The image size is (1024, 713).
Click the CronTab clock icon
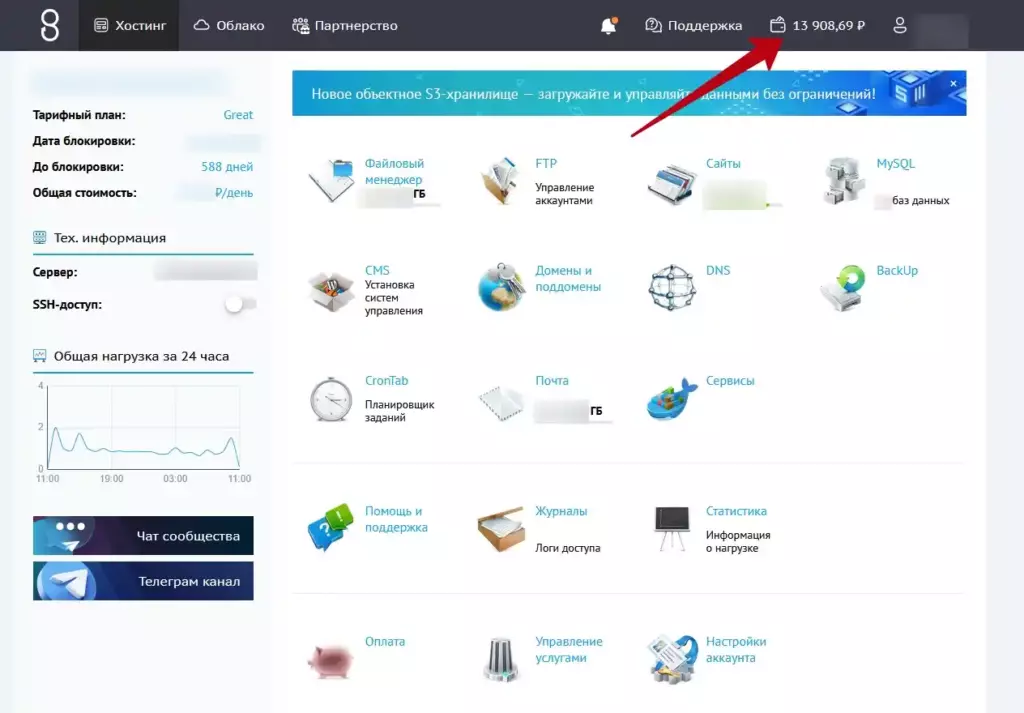[331, 399]
